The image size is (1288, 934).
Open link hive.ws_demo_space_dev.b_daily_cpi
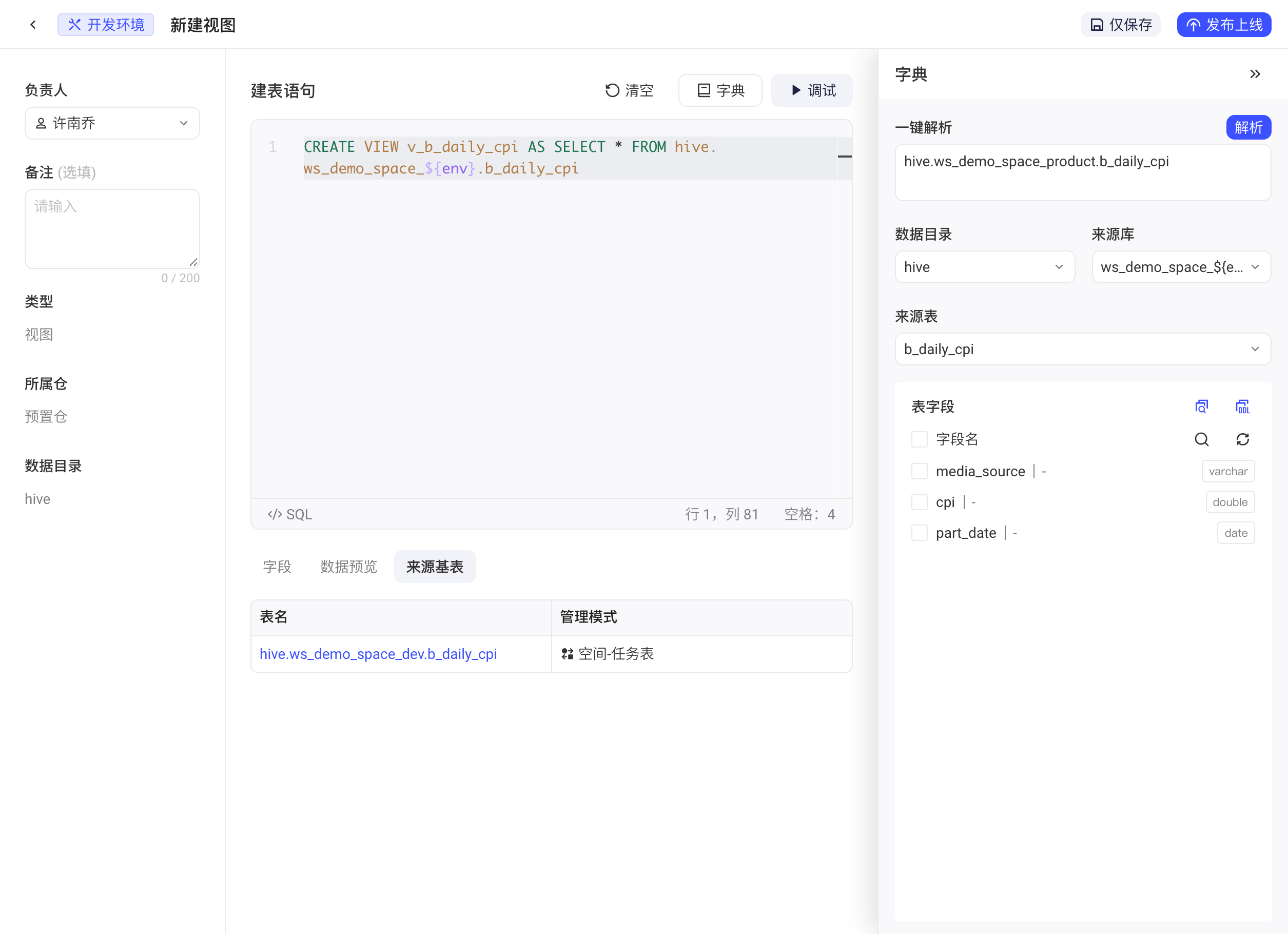[378, 654]
